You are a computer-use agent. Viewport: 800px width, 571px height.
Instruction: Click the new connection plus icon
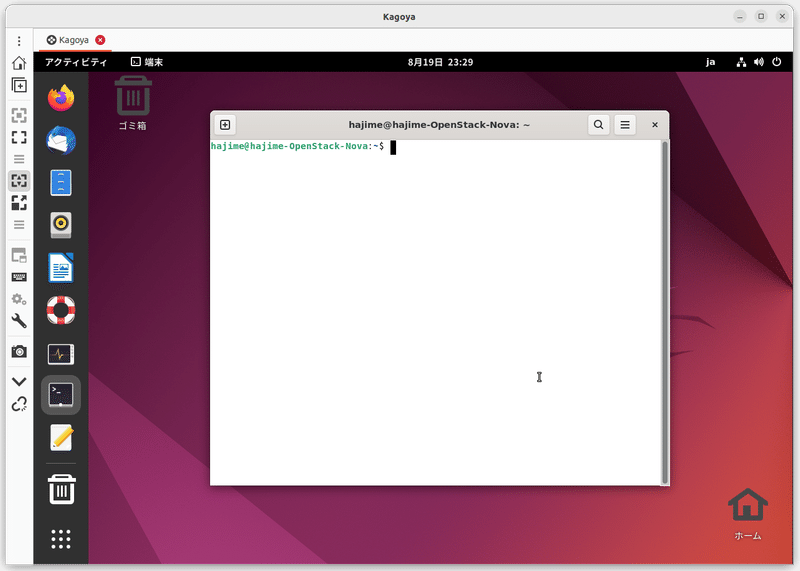[19, 85]
